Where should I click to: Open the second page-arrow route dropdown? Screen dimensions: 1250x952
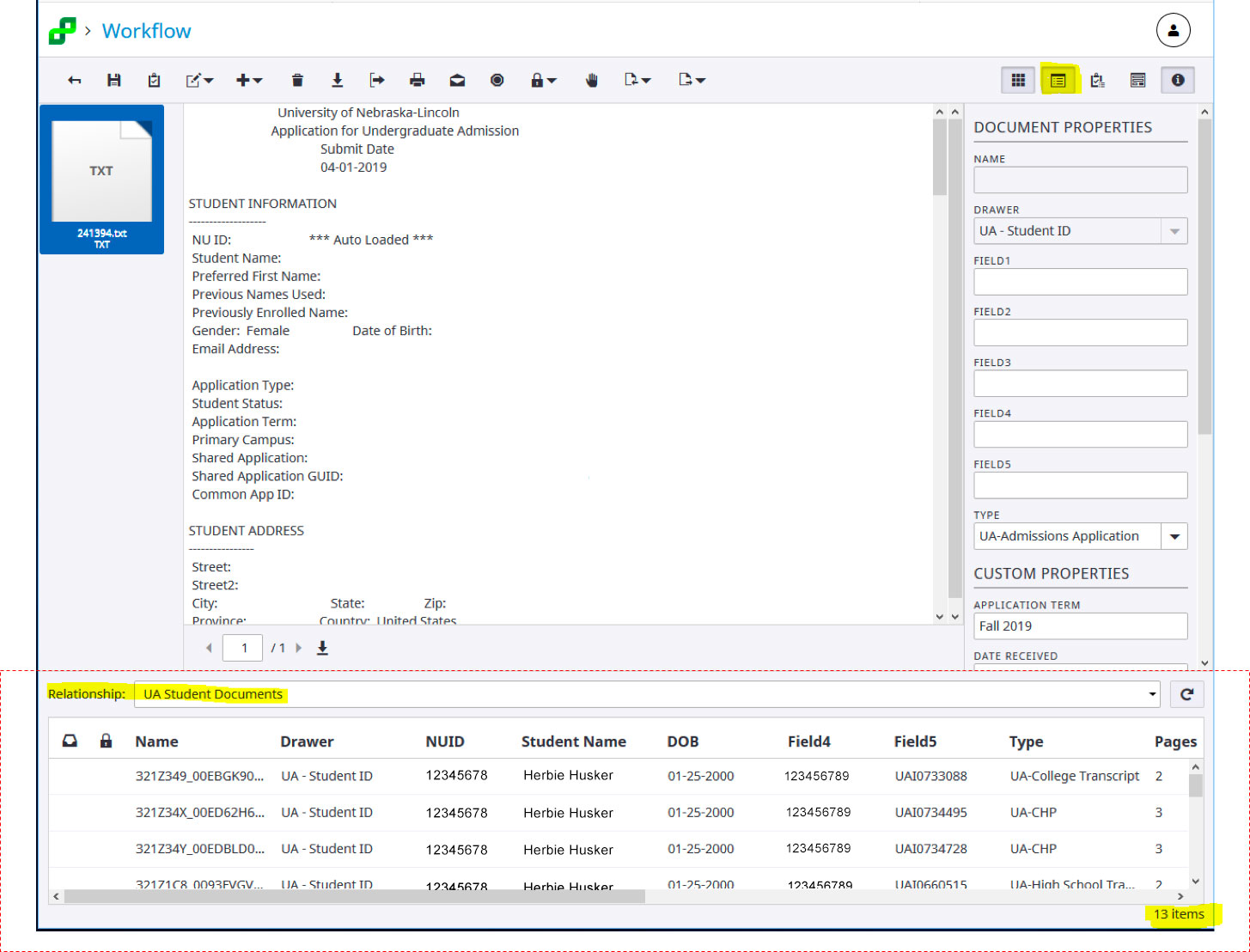(x=692, y=80)
